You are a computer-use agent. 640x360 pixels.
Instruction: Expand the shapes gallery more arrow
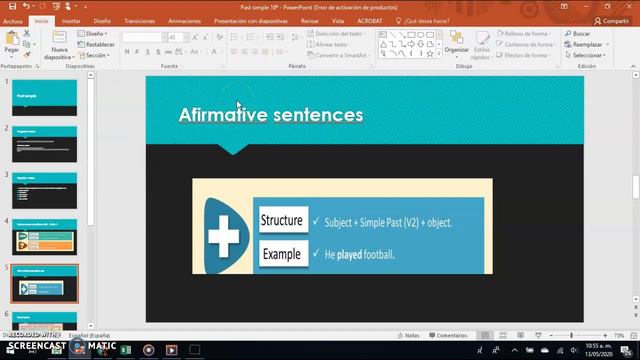pyautogui.click(x=439, y=53)
